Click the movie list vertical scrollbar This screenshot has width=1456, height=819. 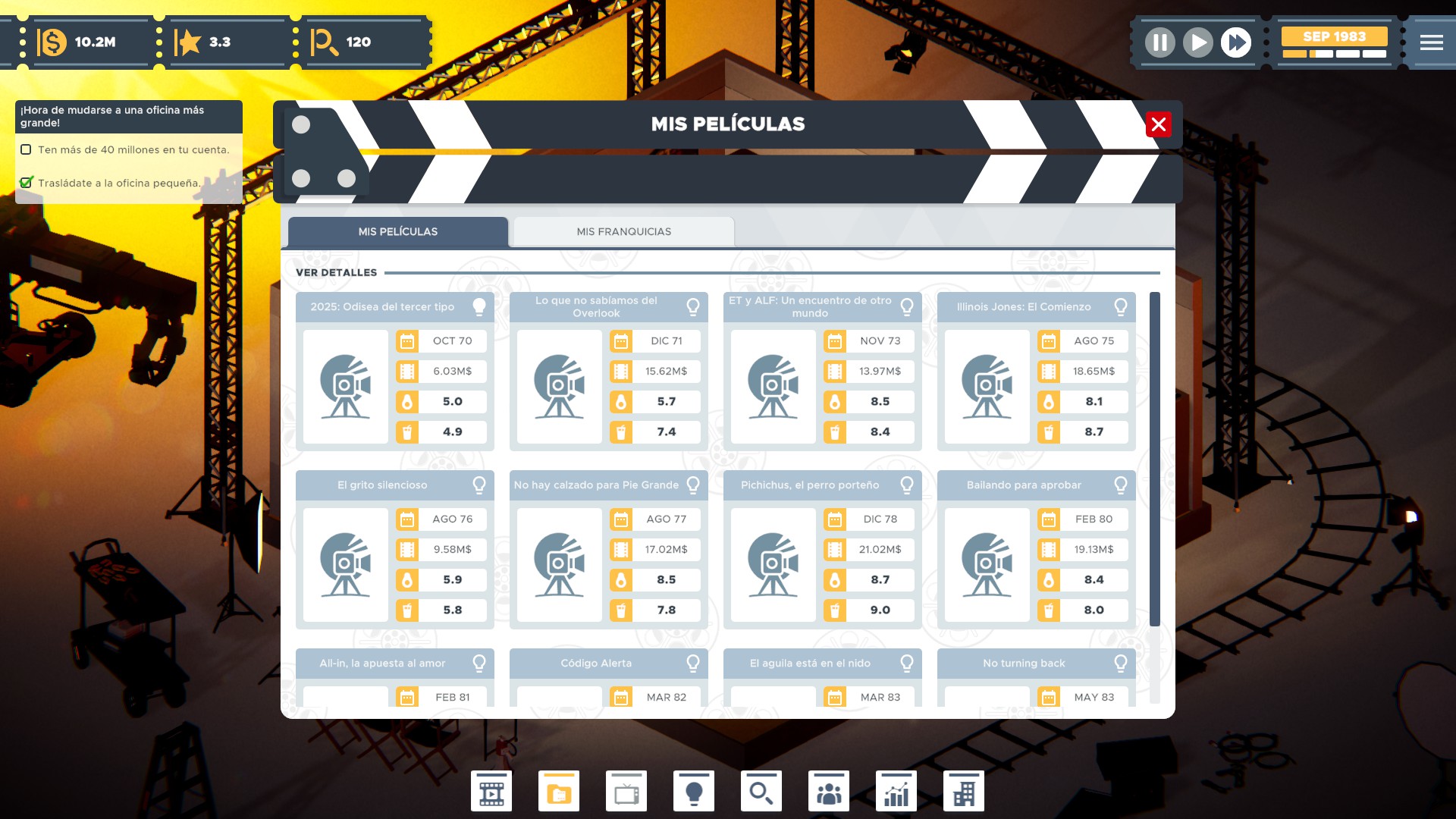pyautogui.click(x=1154, y=458)
